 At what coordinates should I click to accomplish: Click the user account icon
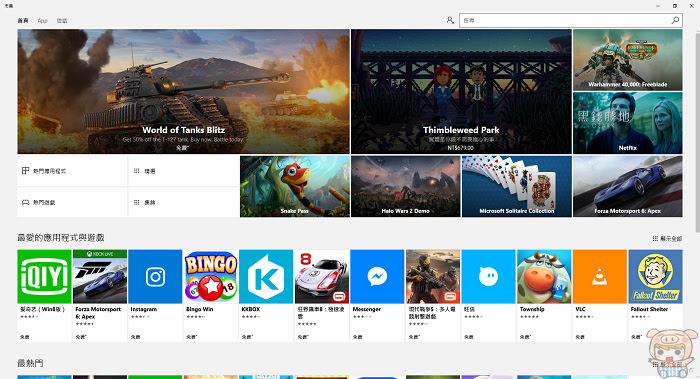(x=450, y=20)
